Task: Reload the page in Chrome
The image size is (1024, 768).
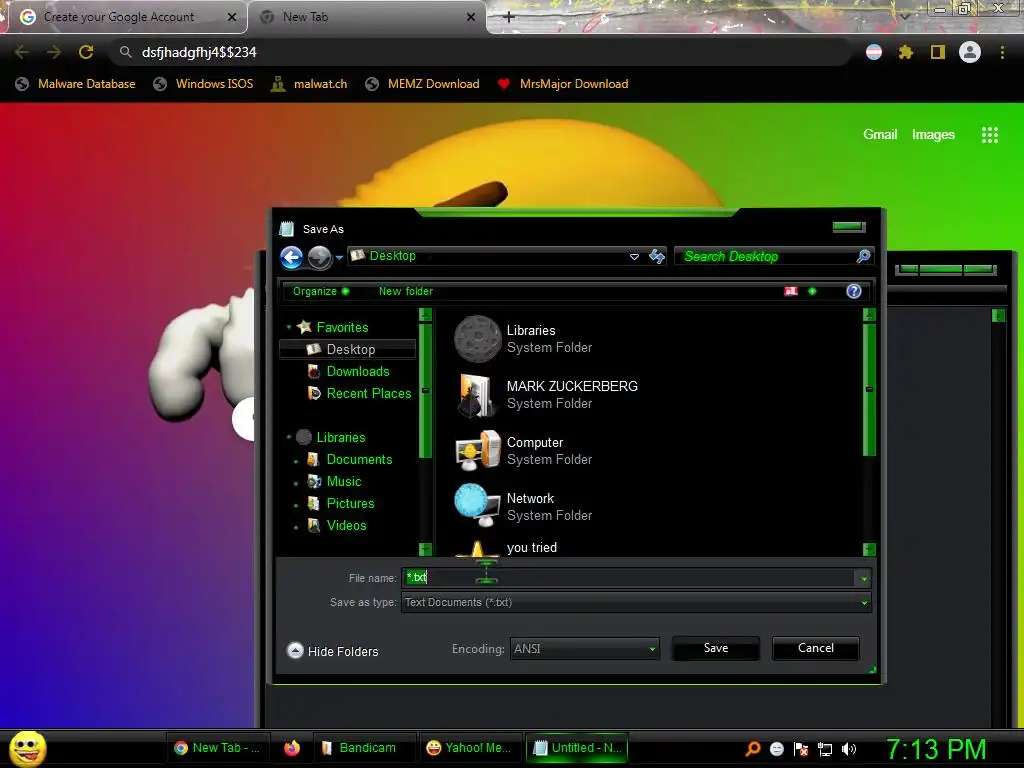Action: click(86, 52)
